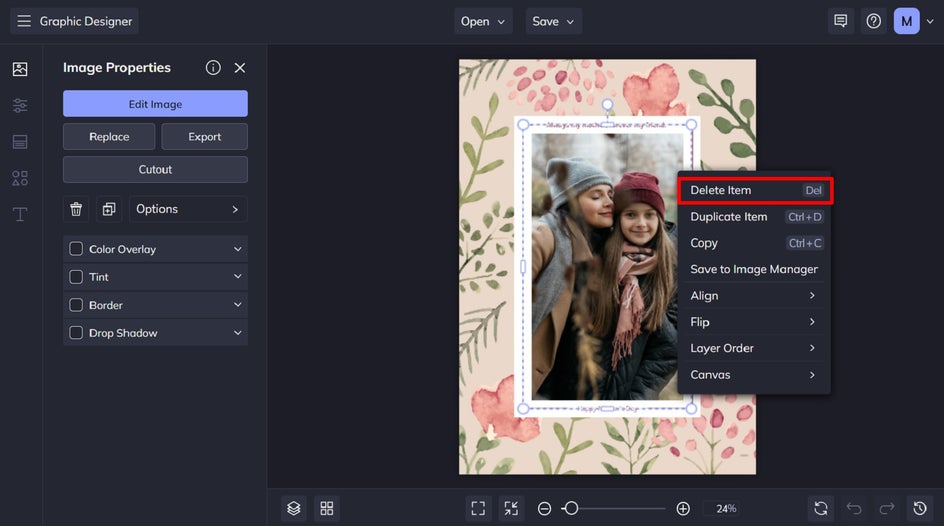
Task: Open the Layers panel icon
Action: point(293,509)
